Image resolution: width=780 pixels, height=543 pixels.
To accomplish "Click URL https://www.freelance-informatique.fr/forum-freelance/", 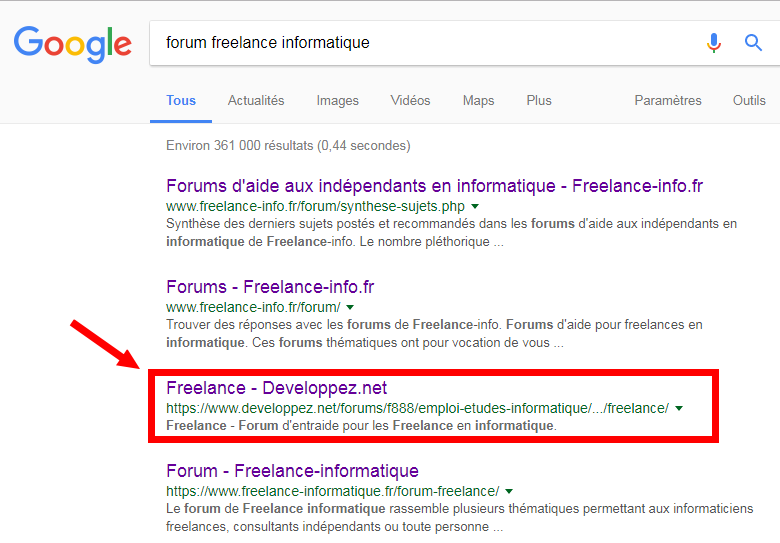I will point(332,491).
